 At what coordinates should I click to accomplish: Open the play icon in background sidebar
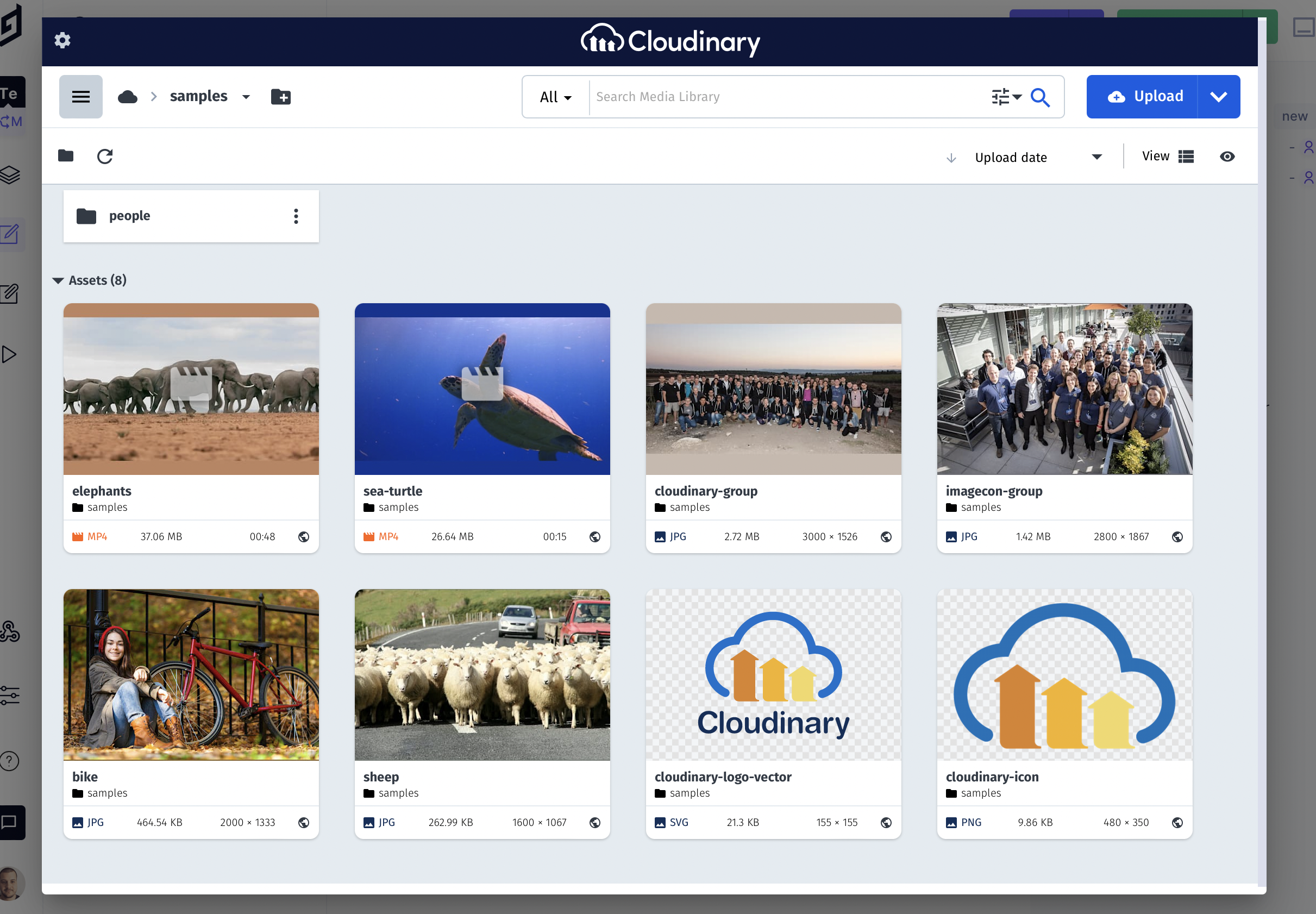pos(9,354)
